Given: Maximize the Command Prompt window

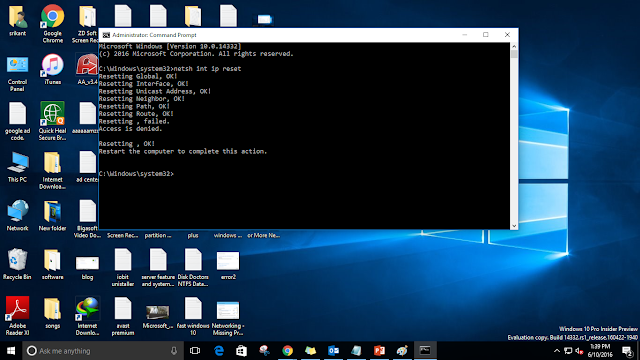Looking at the screenshot, I should point(486,35).
